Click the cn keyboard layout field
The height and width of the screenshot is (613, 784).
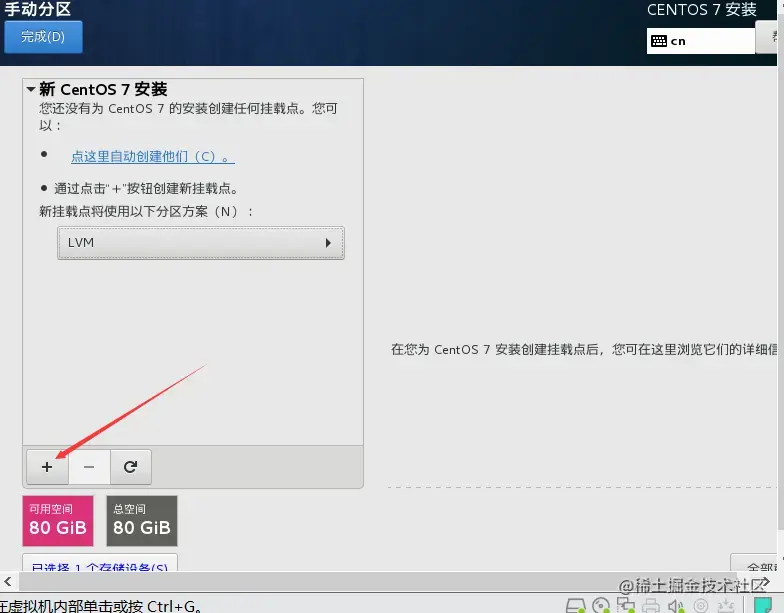700,41
